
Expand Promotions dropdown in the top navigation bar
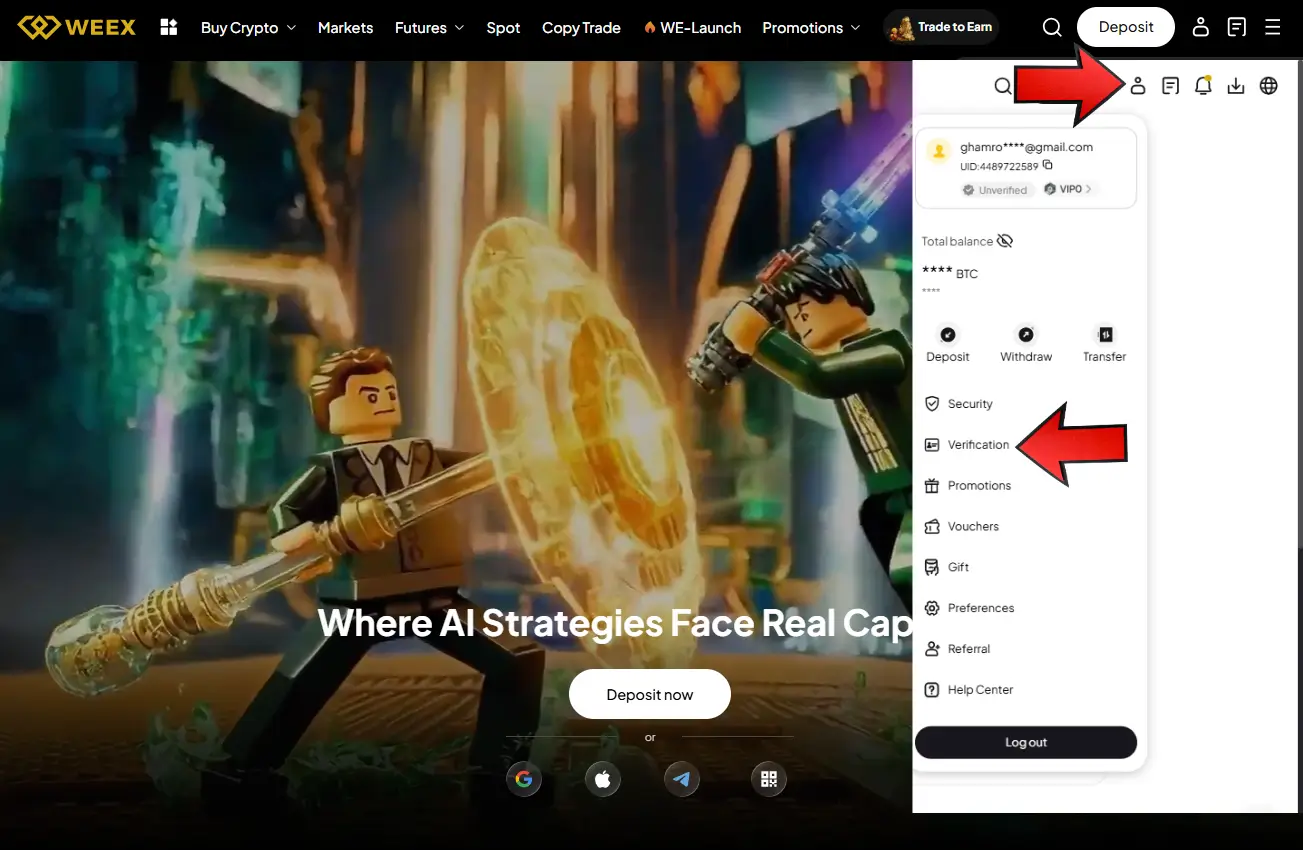pos(811,28)
